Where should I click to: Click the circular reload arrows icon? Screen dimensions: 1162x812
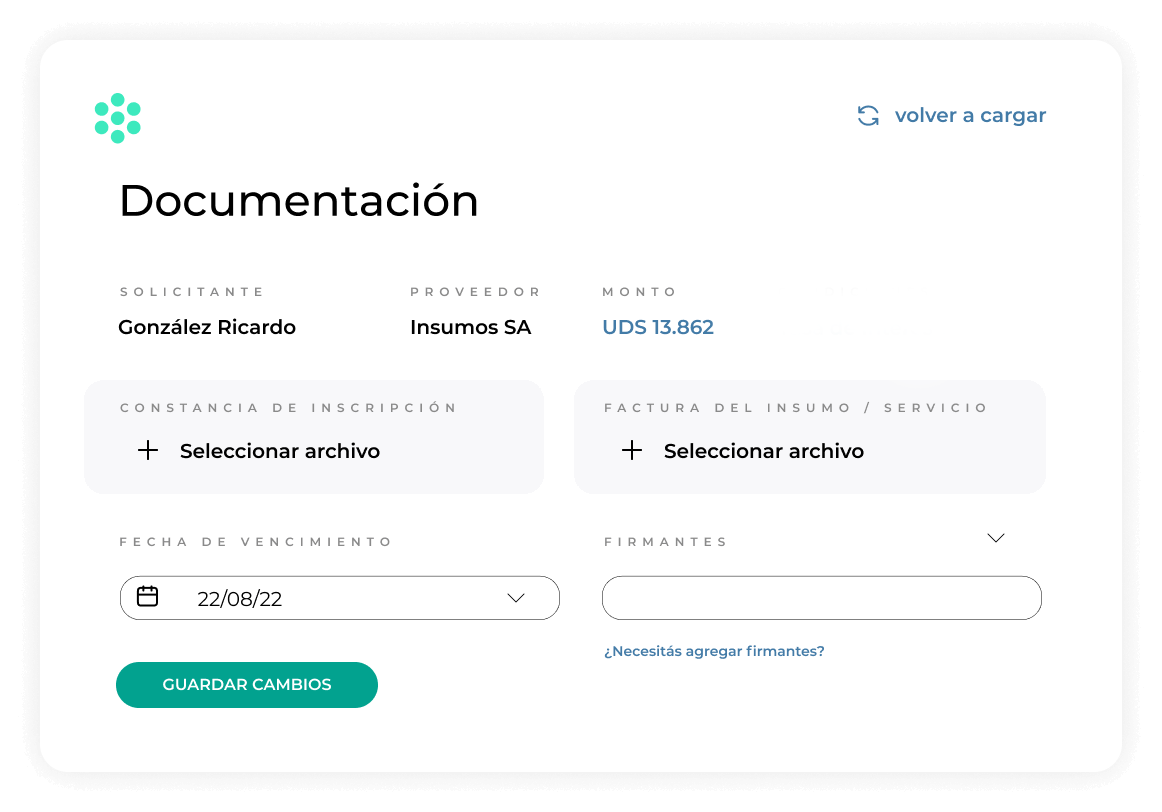[x=868, y=116]
